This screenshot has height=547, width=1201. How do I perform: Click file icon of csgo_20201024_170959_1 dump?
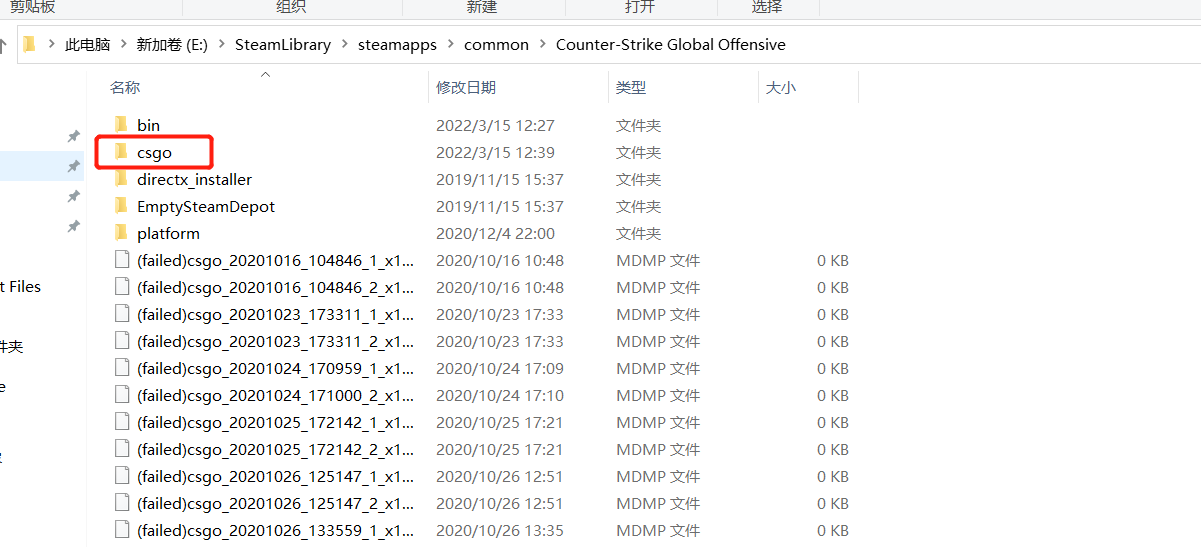point(122,368)
